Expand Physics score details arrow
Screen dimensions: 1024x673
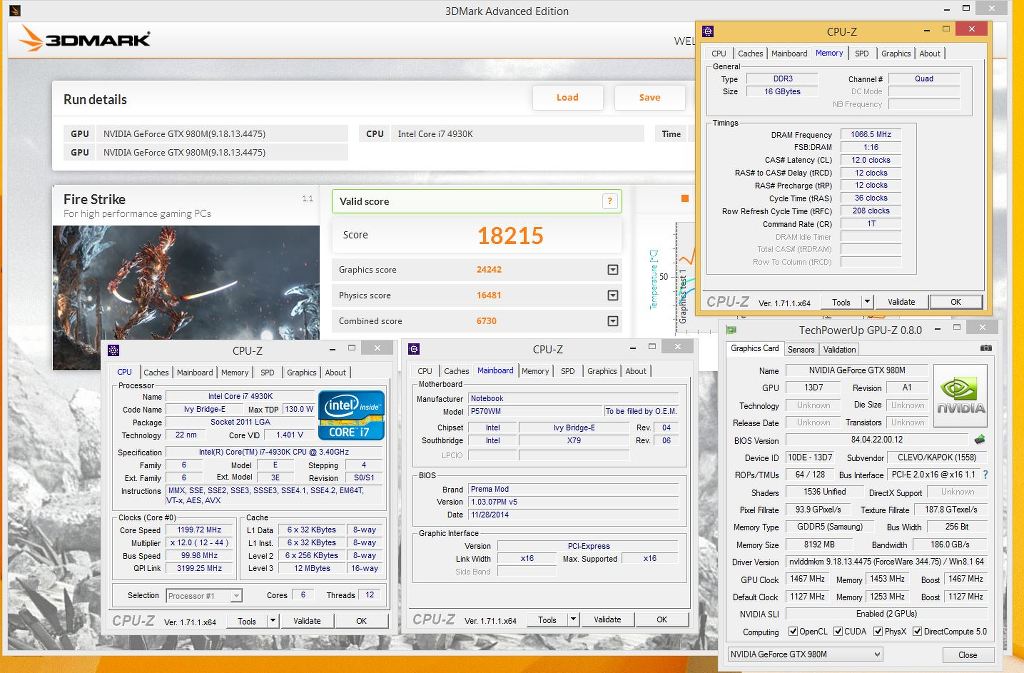613,295
